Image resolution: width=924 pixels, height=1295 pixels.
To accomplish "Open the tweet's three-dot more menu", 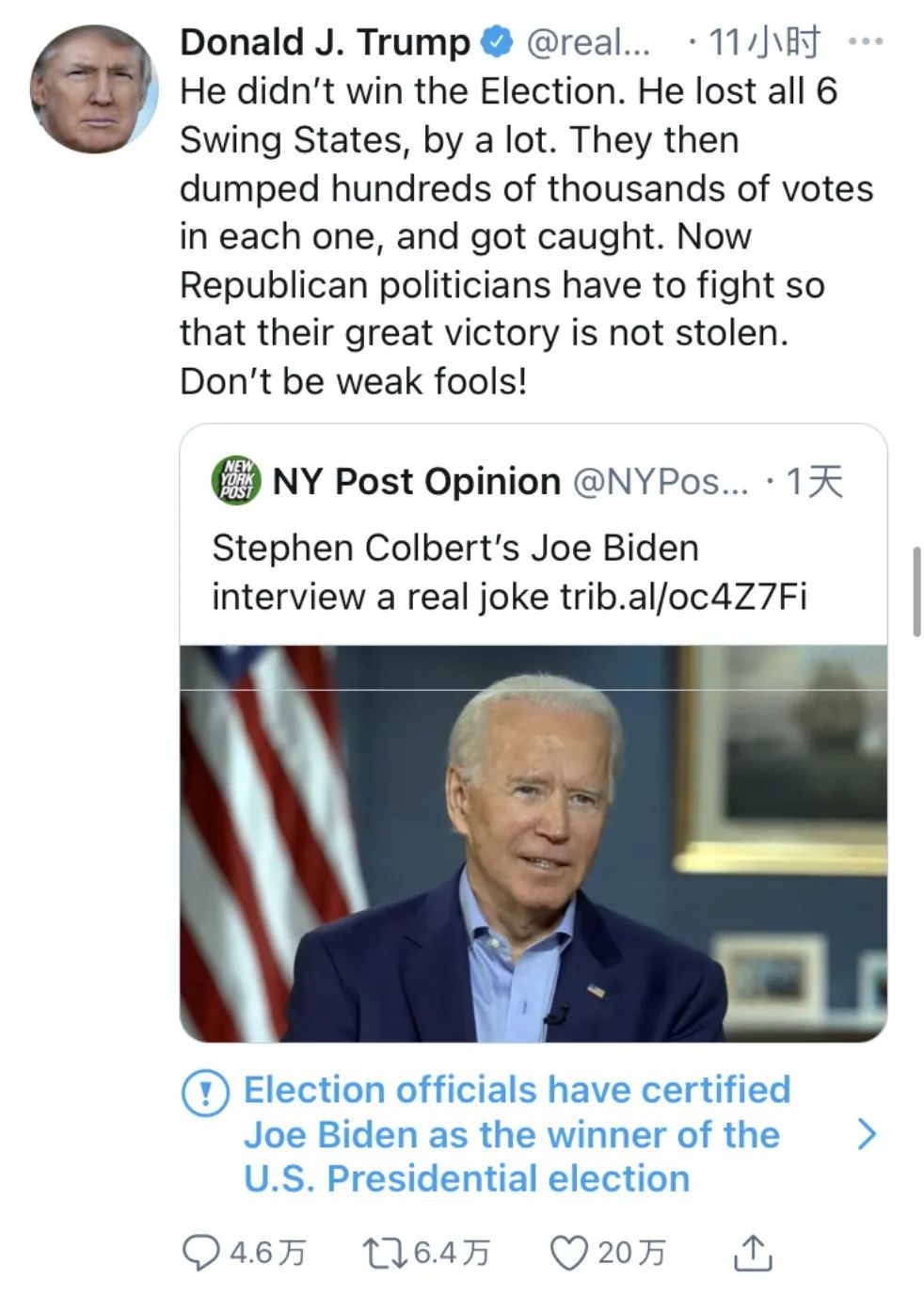I will coord(866,42).
